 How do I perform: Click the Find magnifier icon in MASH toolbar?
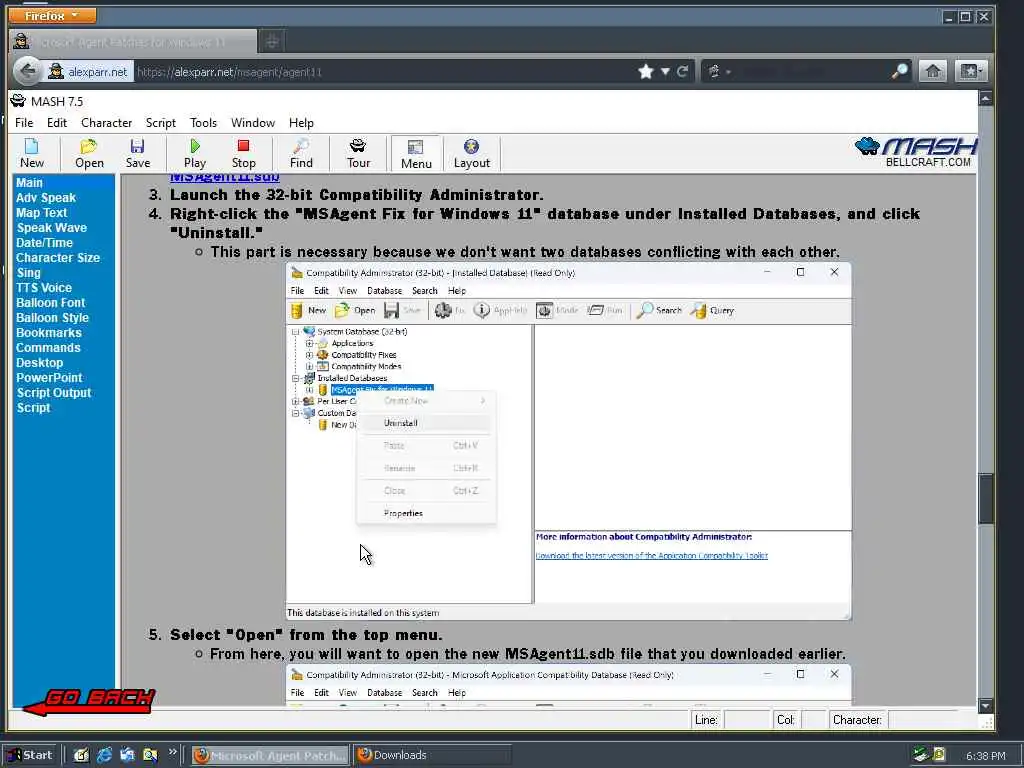(301, 153)
